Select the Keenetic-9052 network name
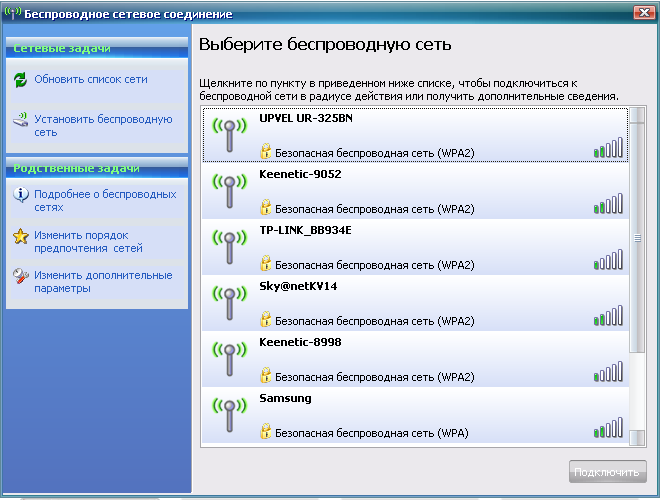This screenshot has width=660, height=500. 300,174
